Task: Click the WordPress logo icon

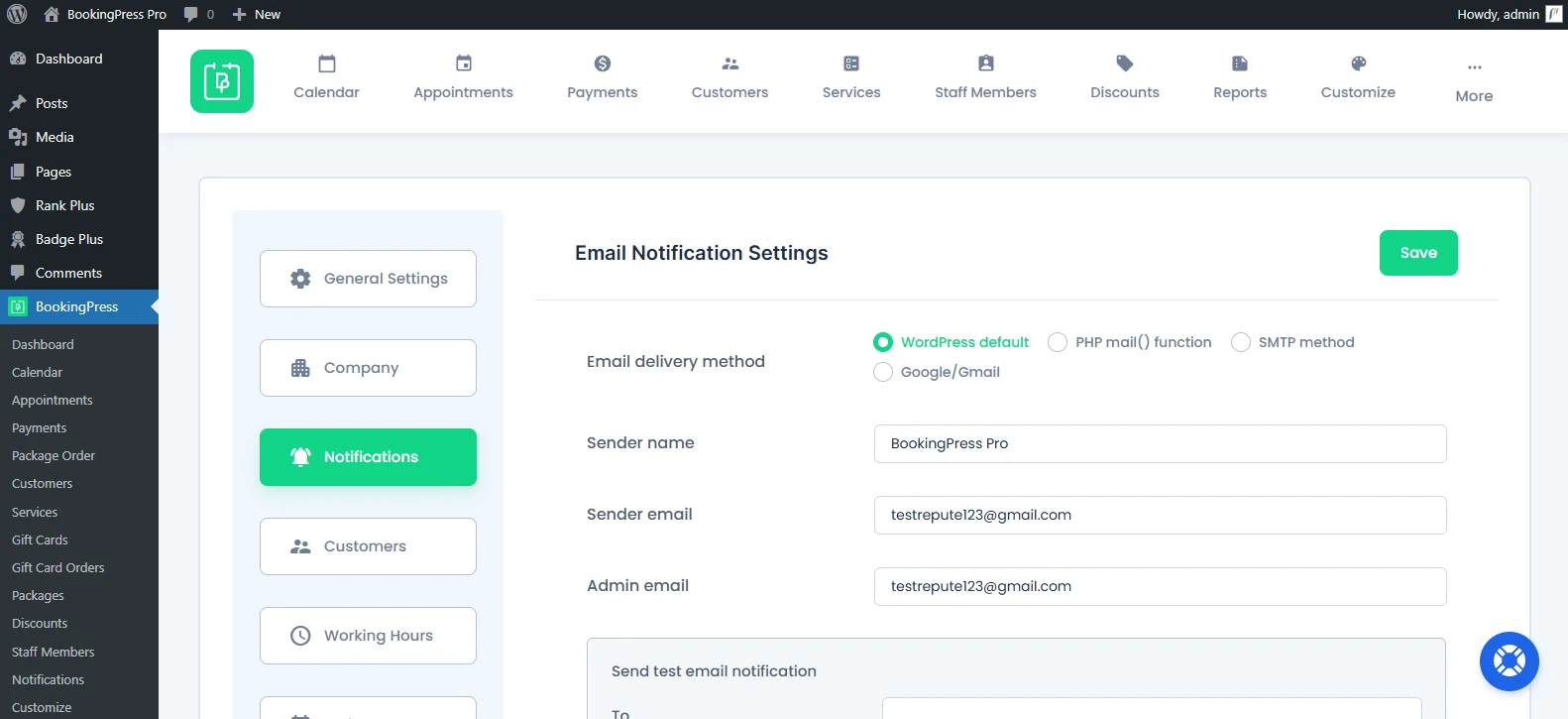Action: tap(17, 14)
